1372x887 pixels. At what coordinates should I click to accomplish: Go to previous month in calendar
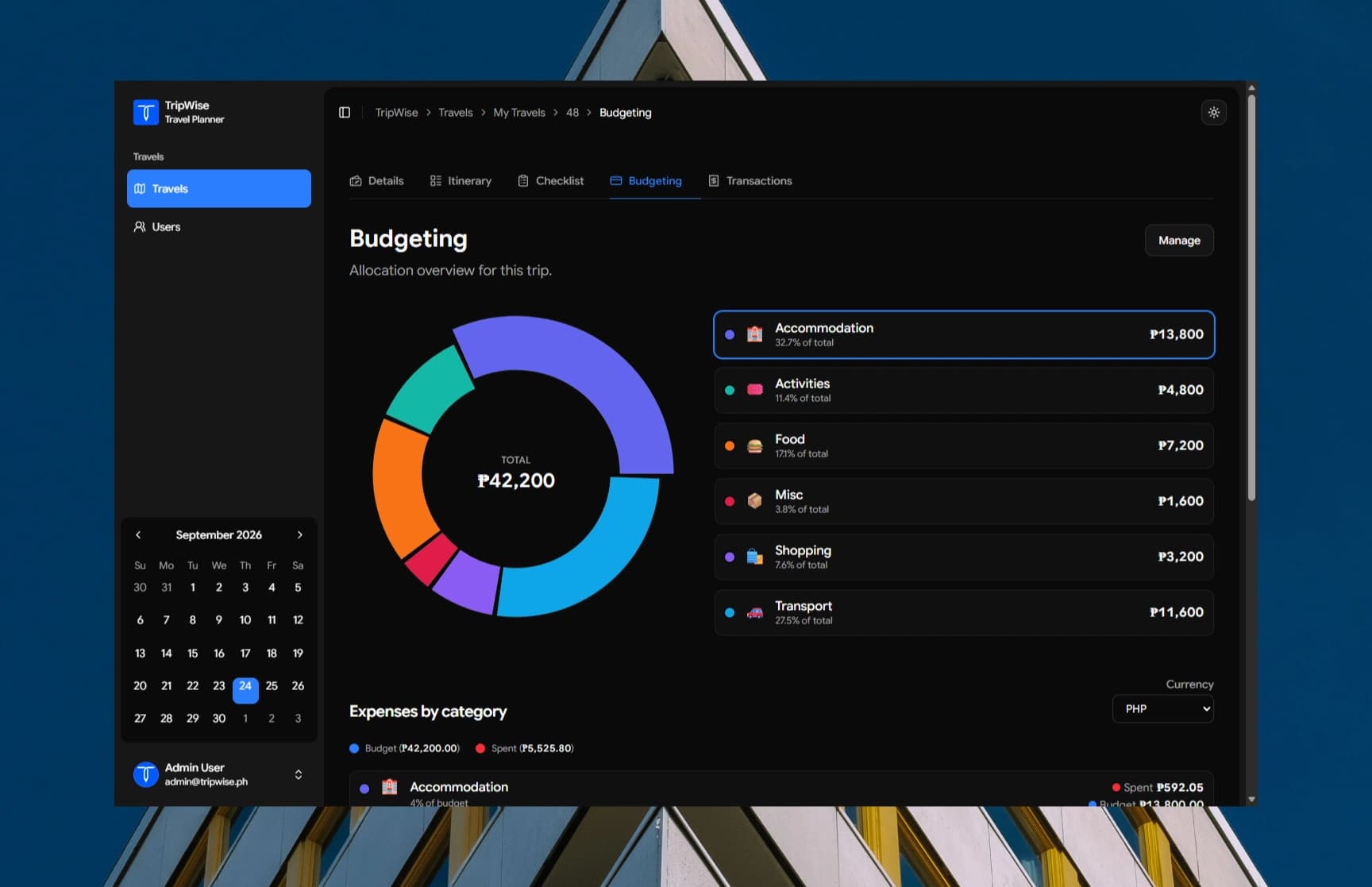(x=138, y=534)
